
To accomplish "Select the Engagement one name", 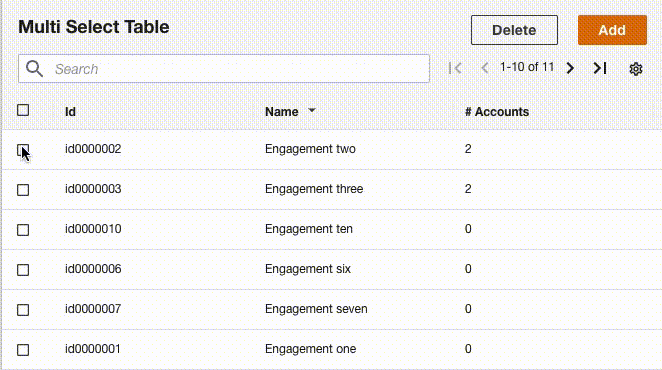I will tap(311, 349).
